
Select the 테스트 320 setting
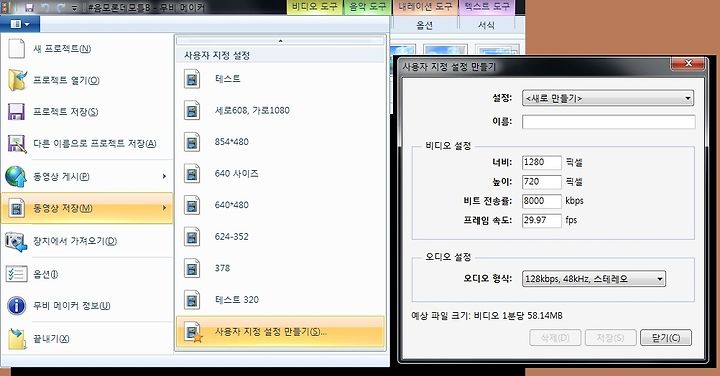pyautogui.click(x=280, y=300)
